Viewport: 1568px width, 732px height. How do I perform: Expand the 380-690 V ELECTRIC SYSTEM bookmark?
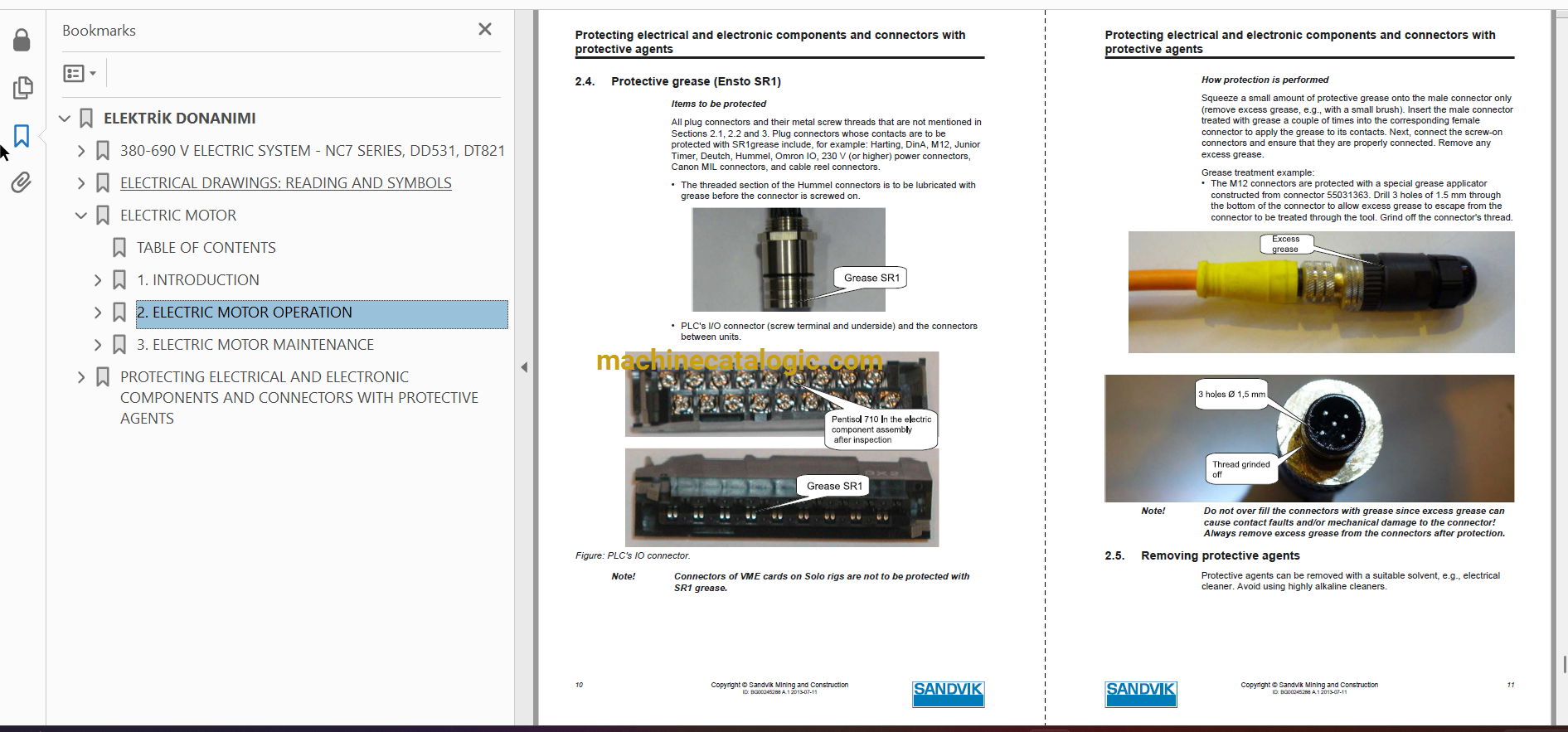pos(80,151)
